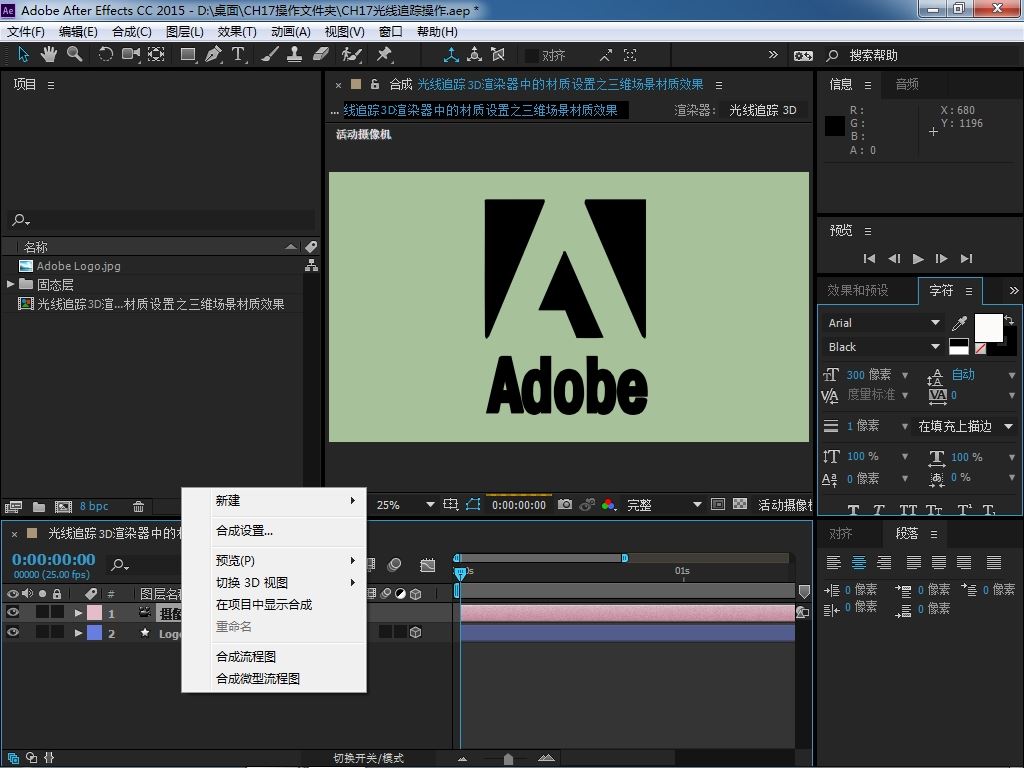The height and width of the screenshot is (768, 1024).
Task: Take a snapshot with the camera icon
Action: pyautogui.click(x=565, y=504)
